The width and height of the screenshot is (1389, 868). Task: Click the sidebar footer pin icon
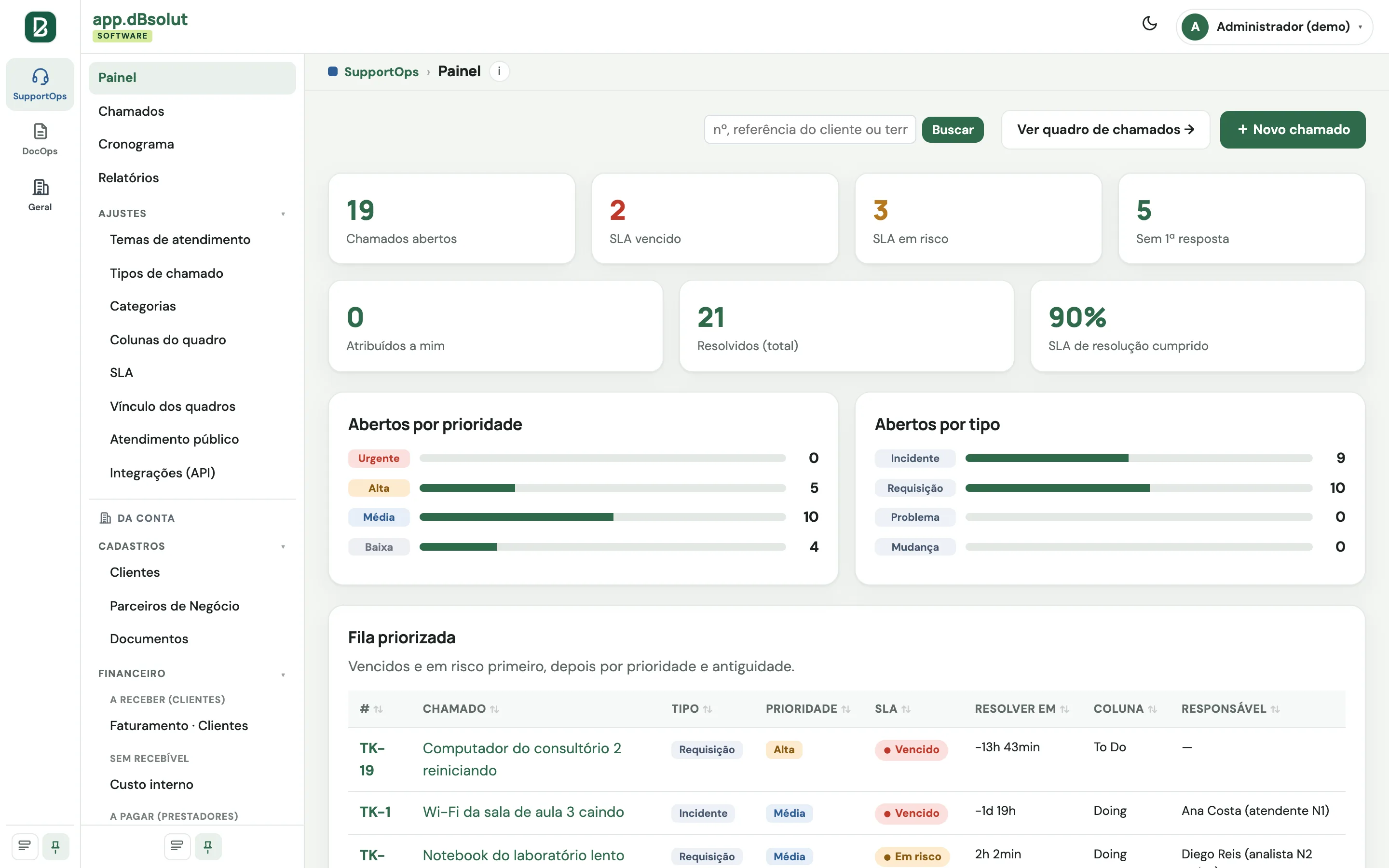pyautogui.click(x=208, y=846)
